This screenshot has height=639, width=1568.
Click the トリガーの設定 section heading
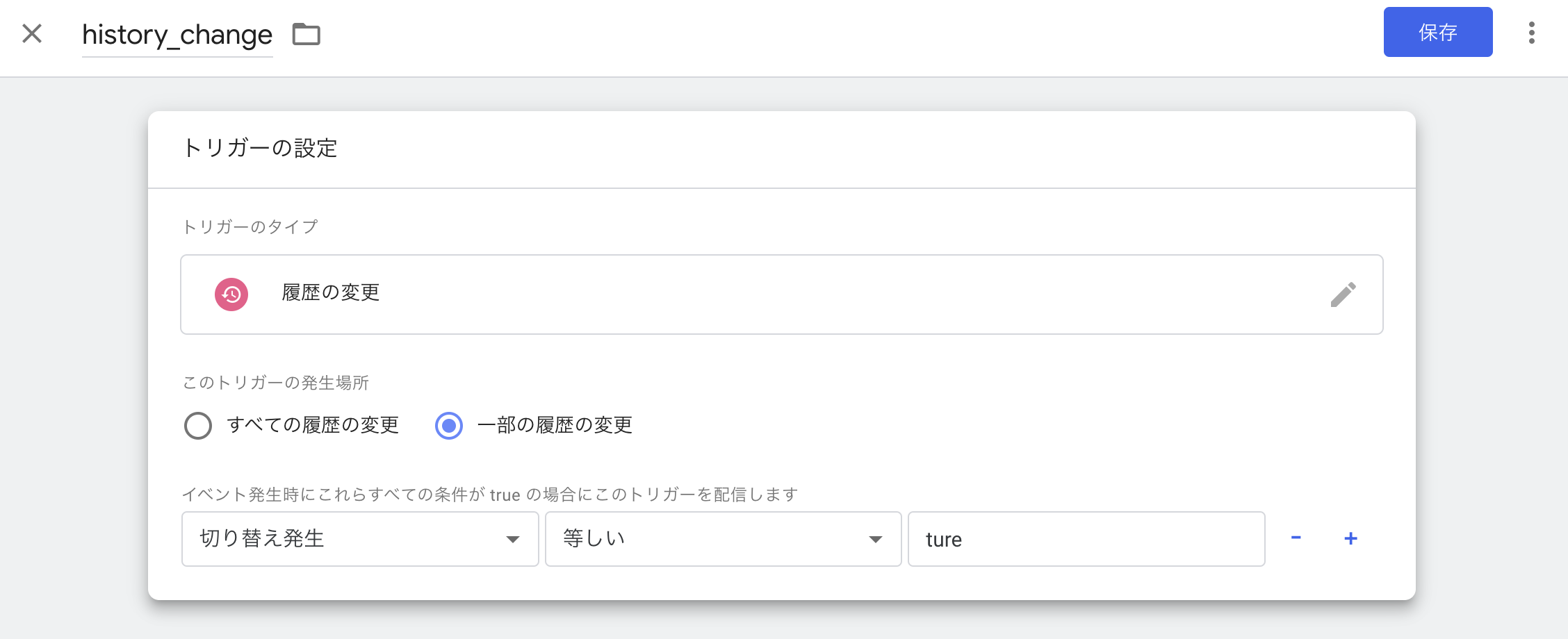[260, 149]
